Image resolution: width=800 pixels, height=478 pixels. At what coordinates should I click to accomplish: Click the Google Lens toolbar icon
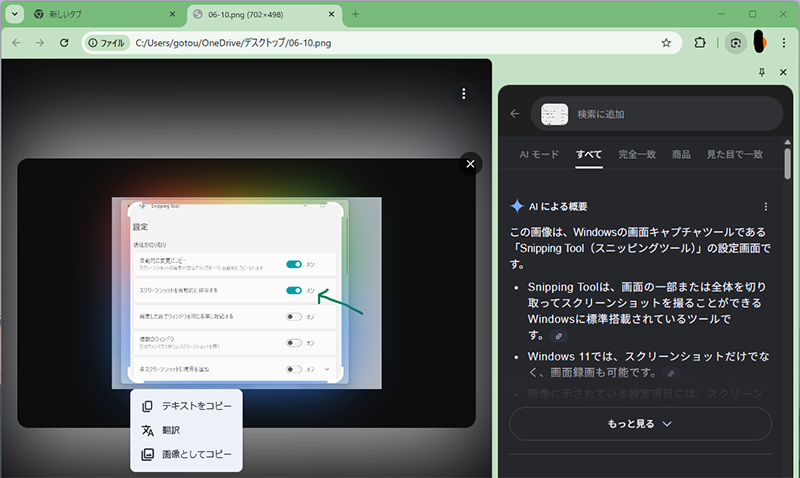(735, 43)
